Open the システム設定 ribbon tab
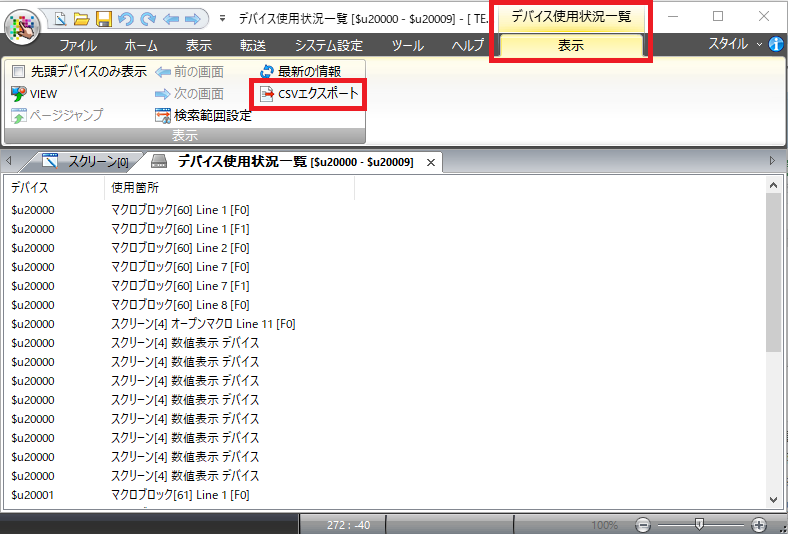The height and width of the screenshot is (534, 788). click(329, 46)
